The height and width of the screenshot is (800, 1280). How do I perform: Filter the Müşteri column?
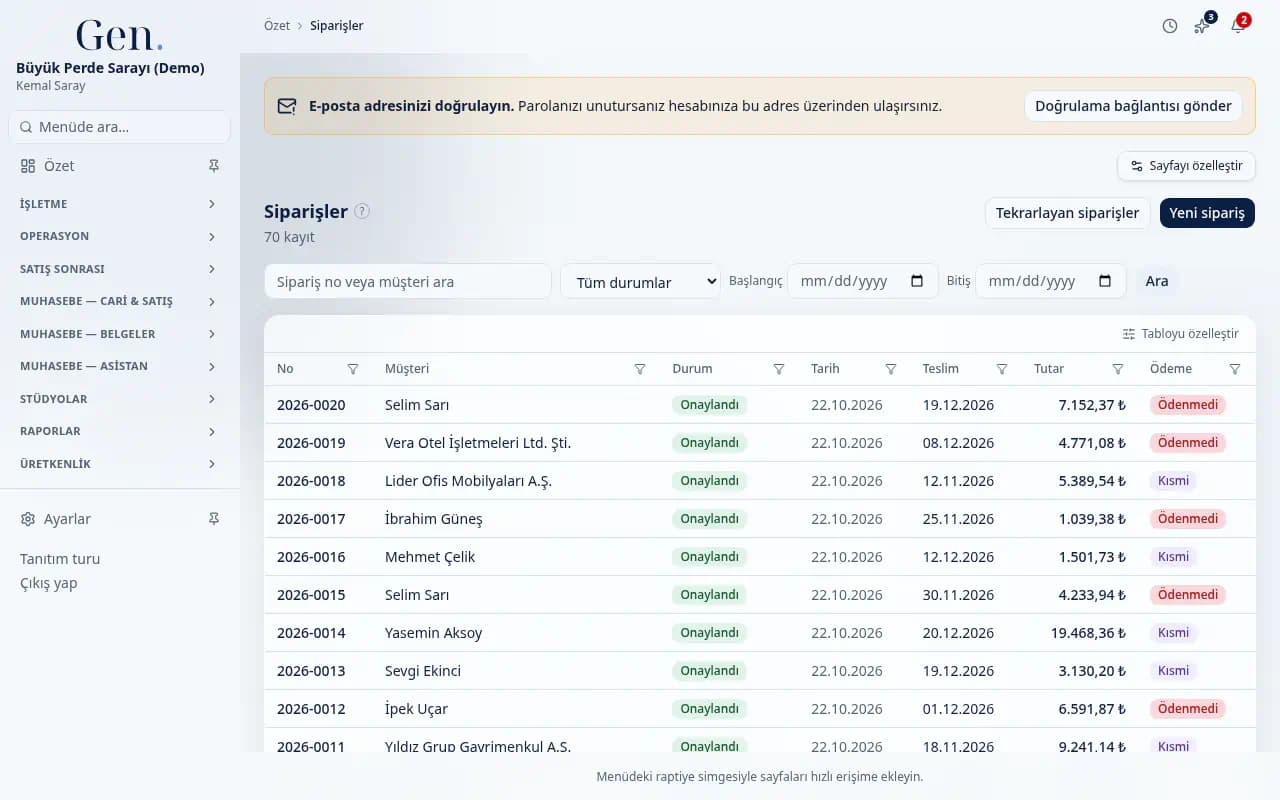(640, 369)
